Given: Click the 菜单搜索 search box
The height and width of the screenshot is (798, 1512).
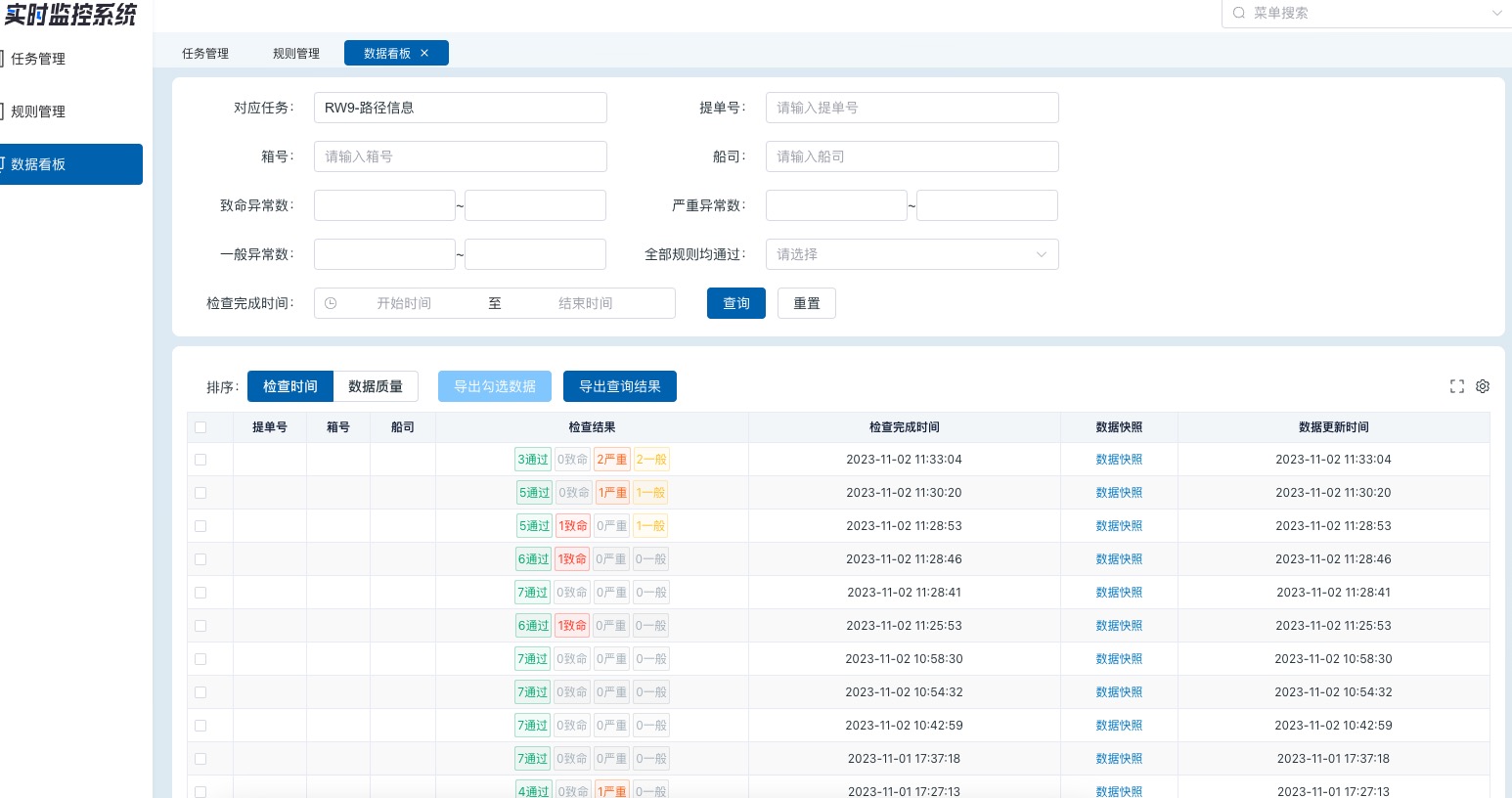Looking at the screenshot, I should 1367,13.
